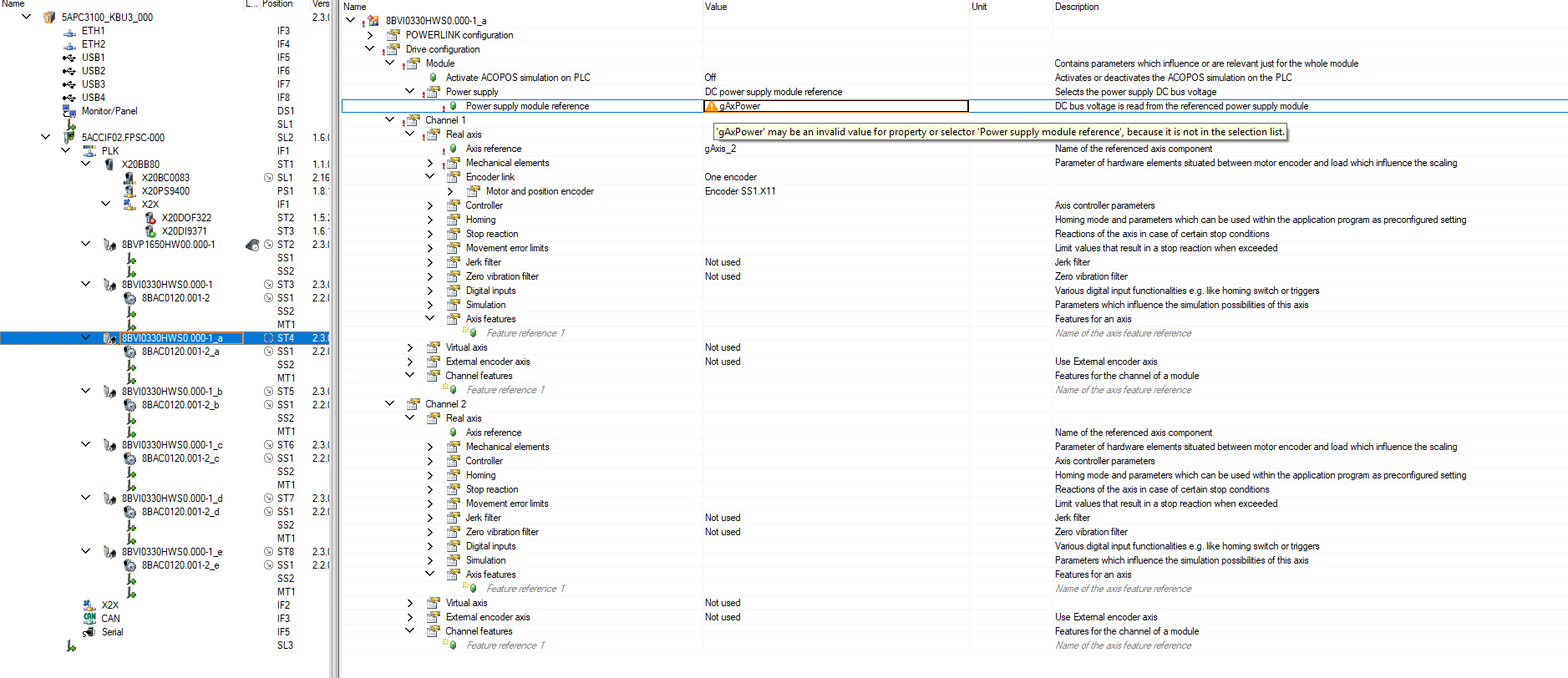
Task: Click the 'DC power supply module reference' value
Action: coord(774,92)
